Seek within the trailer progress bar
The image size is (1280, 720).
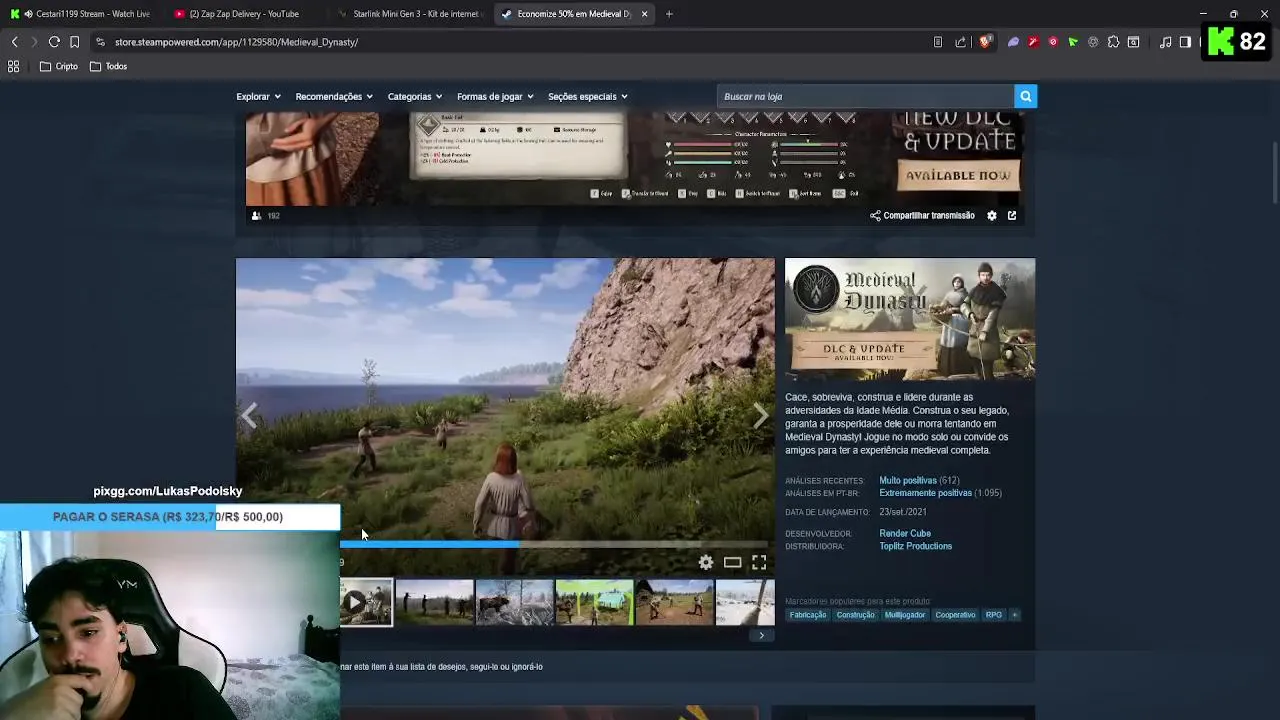pos(555,545)
